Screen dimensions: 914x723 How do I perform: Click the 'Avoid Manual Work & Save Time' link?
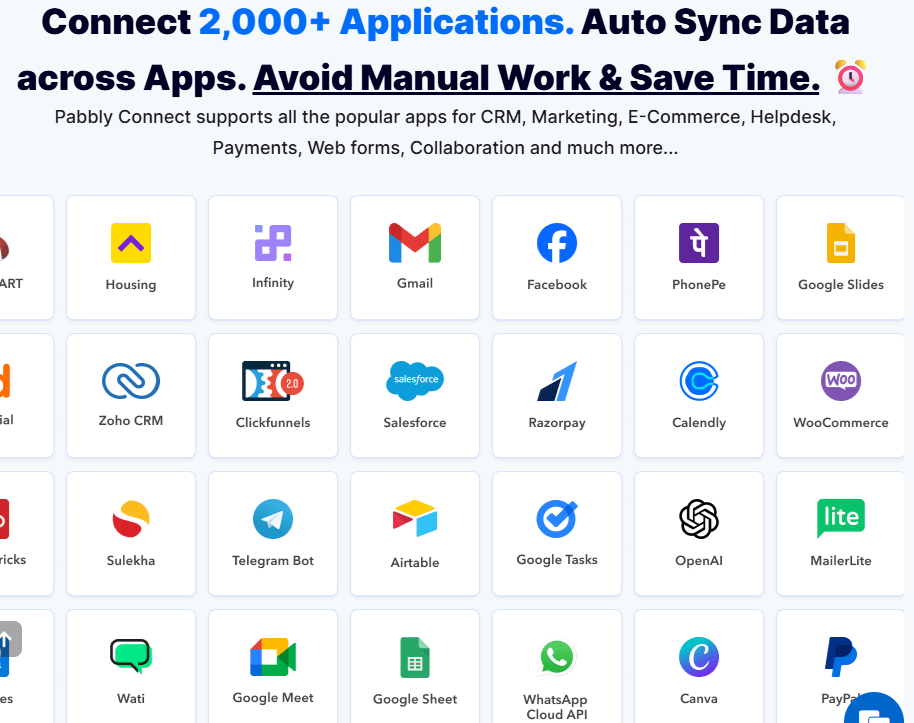click(536, 77)
